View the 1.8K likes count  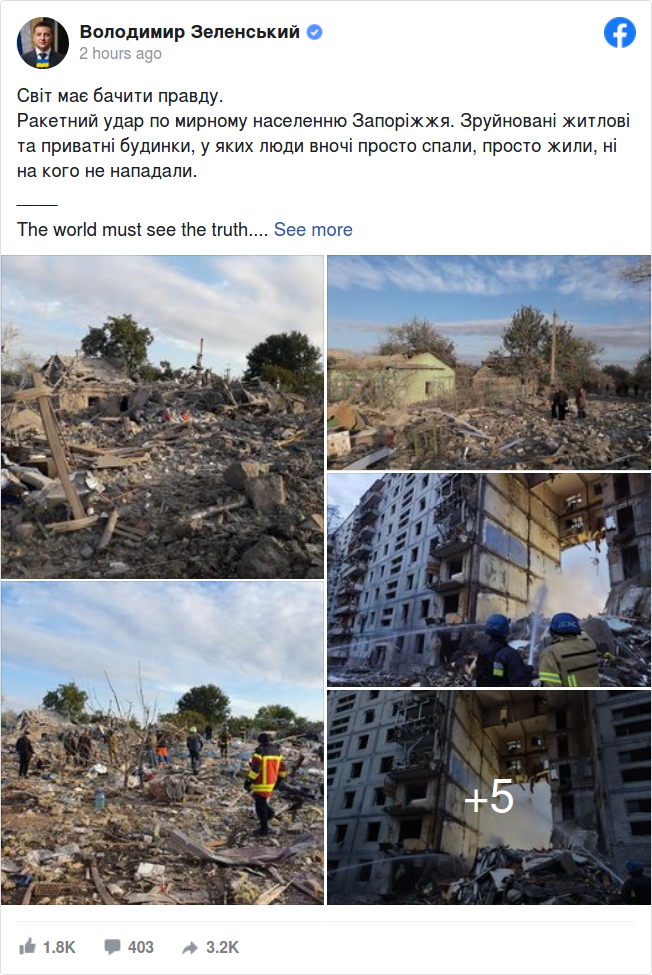tap(59, 947)
